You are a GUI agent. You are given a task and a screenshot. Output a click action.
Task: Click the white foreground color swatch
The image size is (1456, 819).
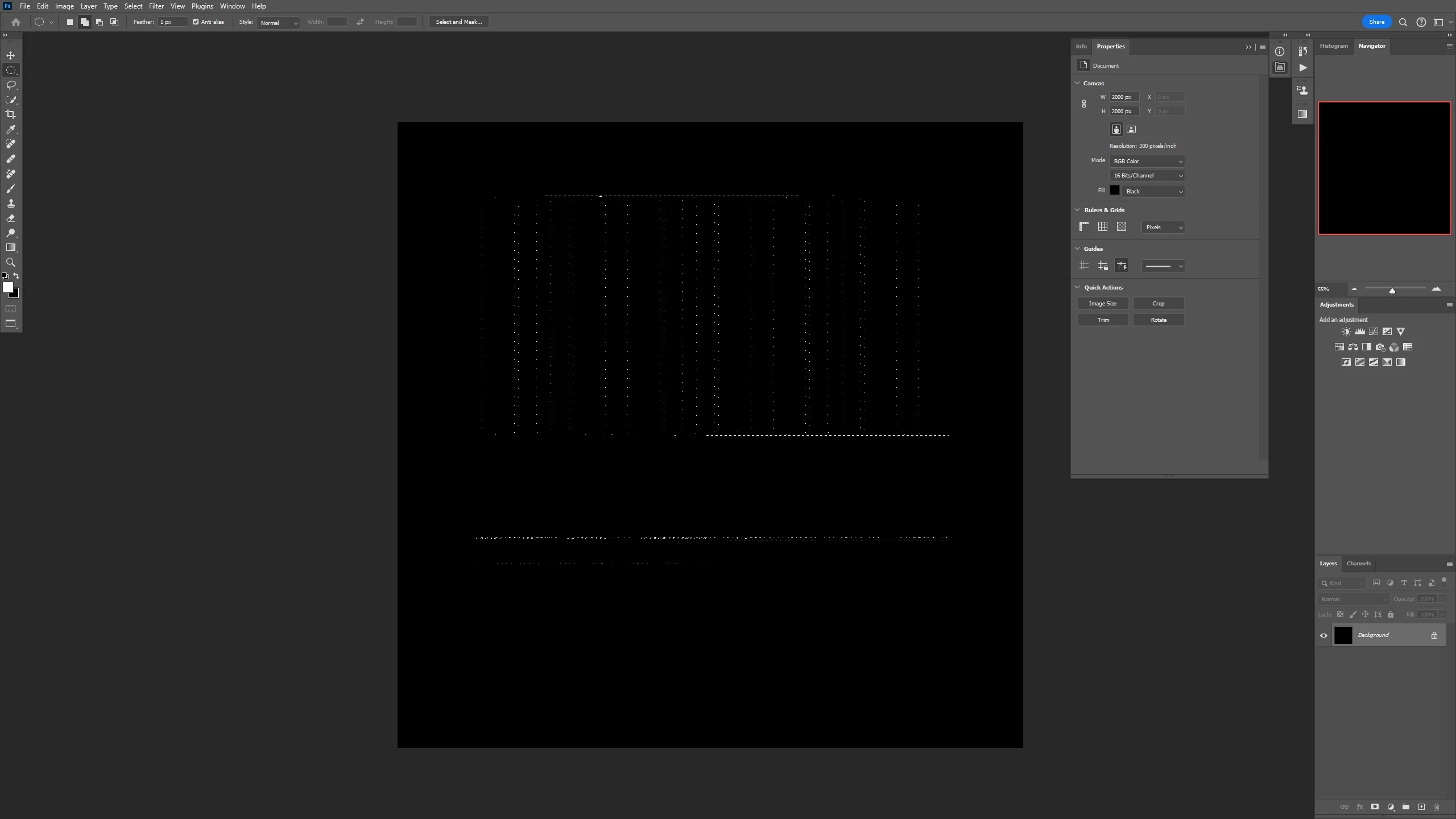coord(8,288)
